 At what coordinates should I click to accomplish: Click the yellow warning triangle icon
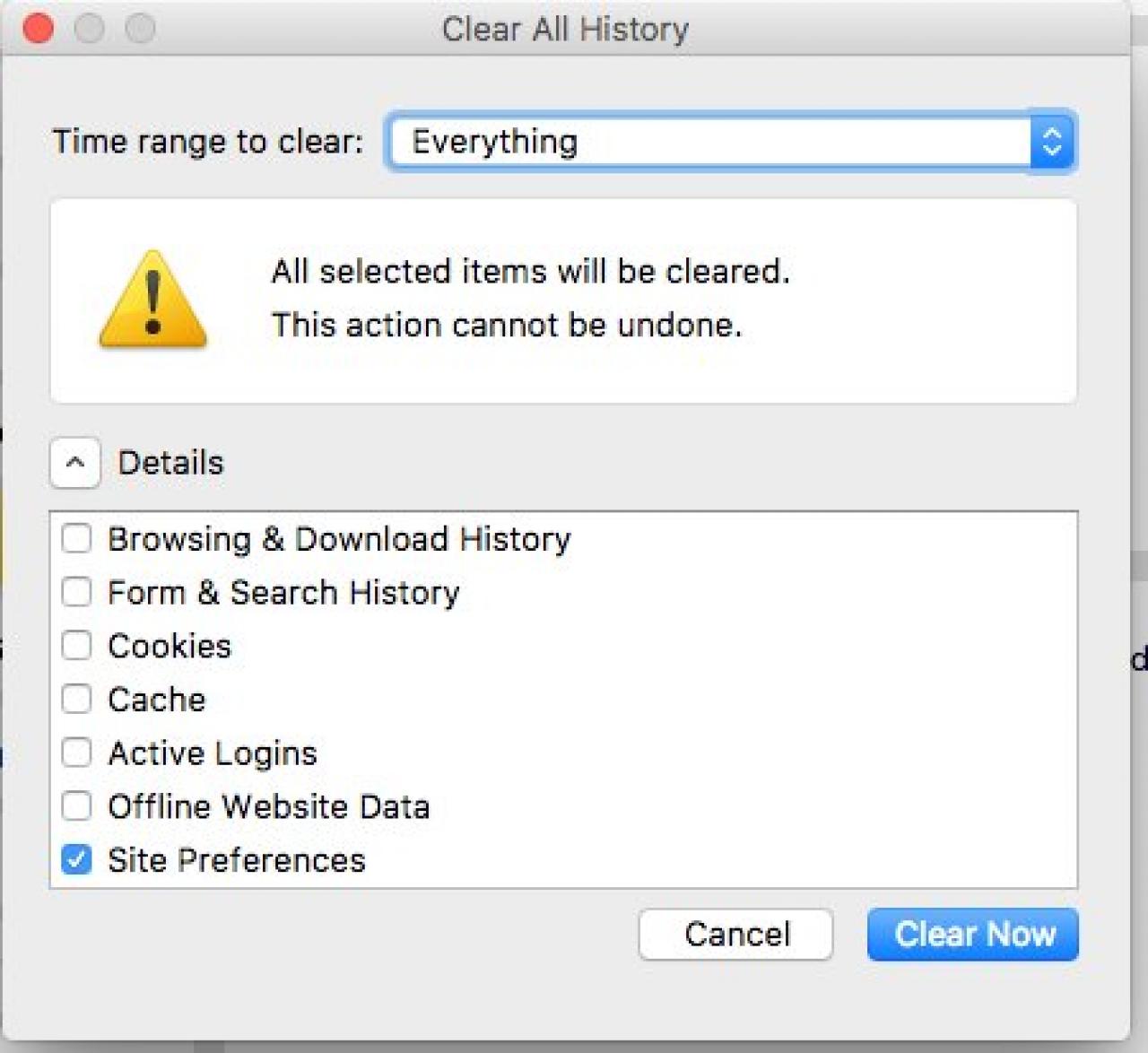[x=152, y=300]
